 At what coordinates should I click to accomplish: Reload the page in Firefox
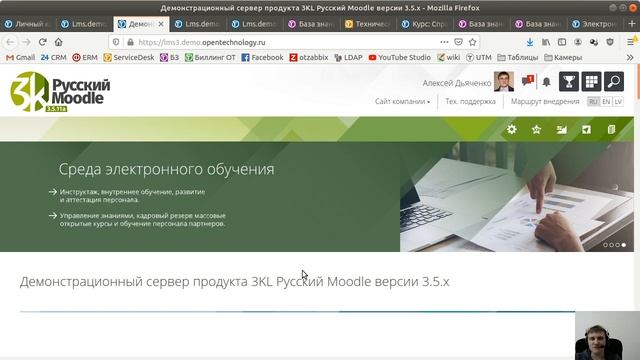pyautogui.click(x=42, y=42)
